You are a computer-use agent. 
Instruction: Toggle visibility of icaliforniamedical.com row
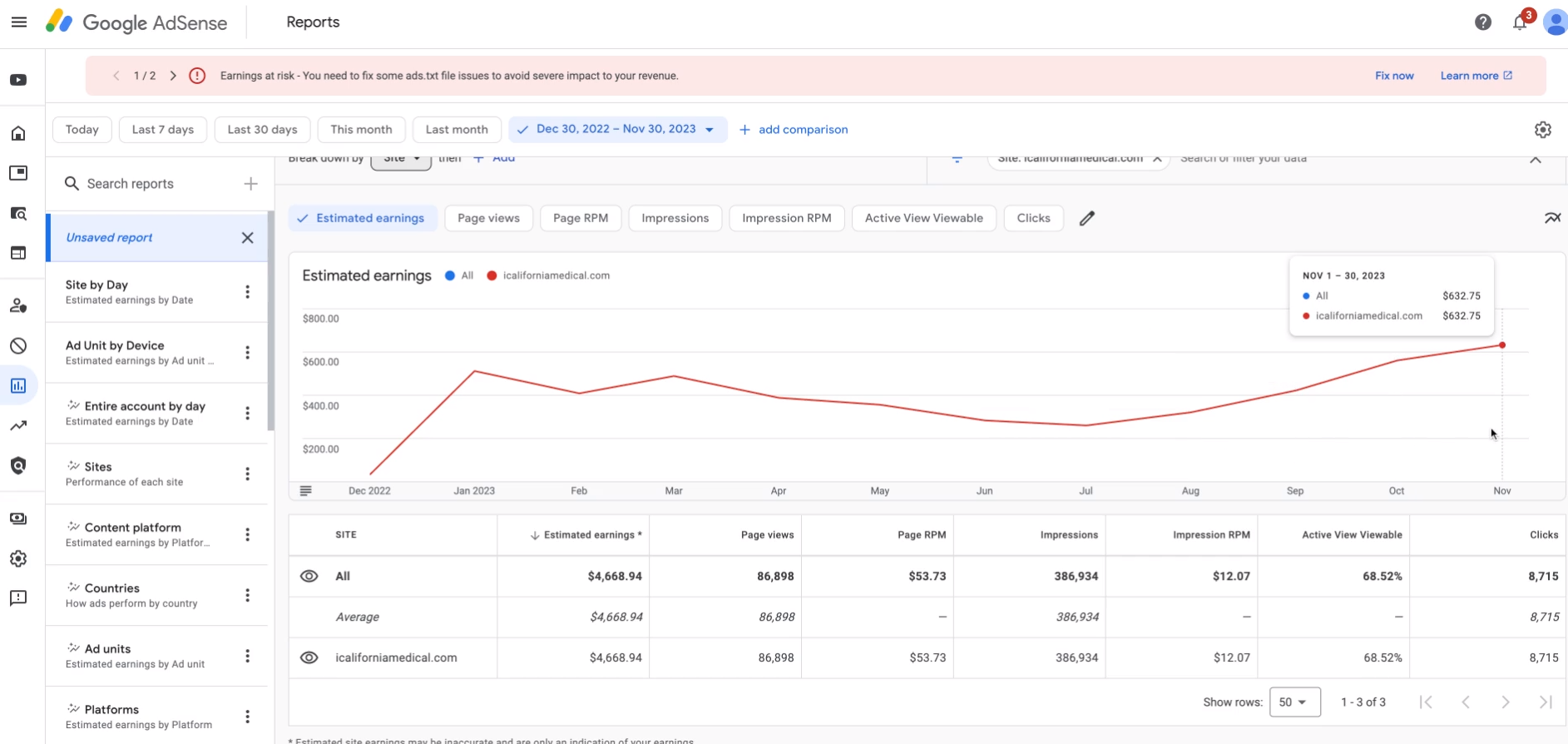[309, 657]
